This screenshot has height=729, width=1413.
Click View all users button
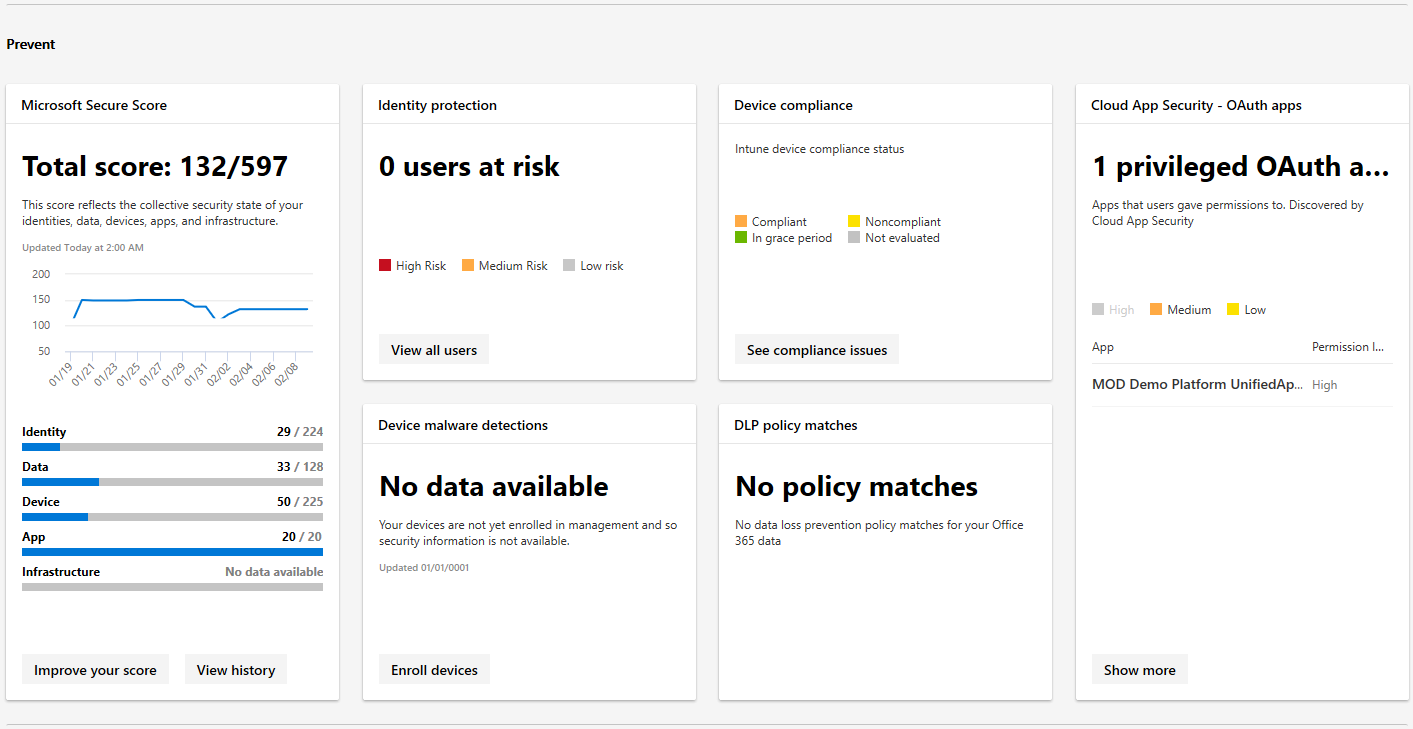click(434, 350)
